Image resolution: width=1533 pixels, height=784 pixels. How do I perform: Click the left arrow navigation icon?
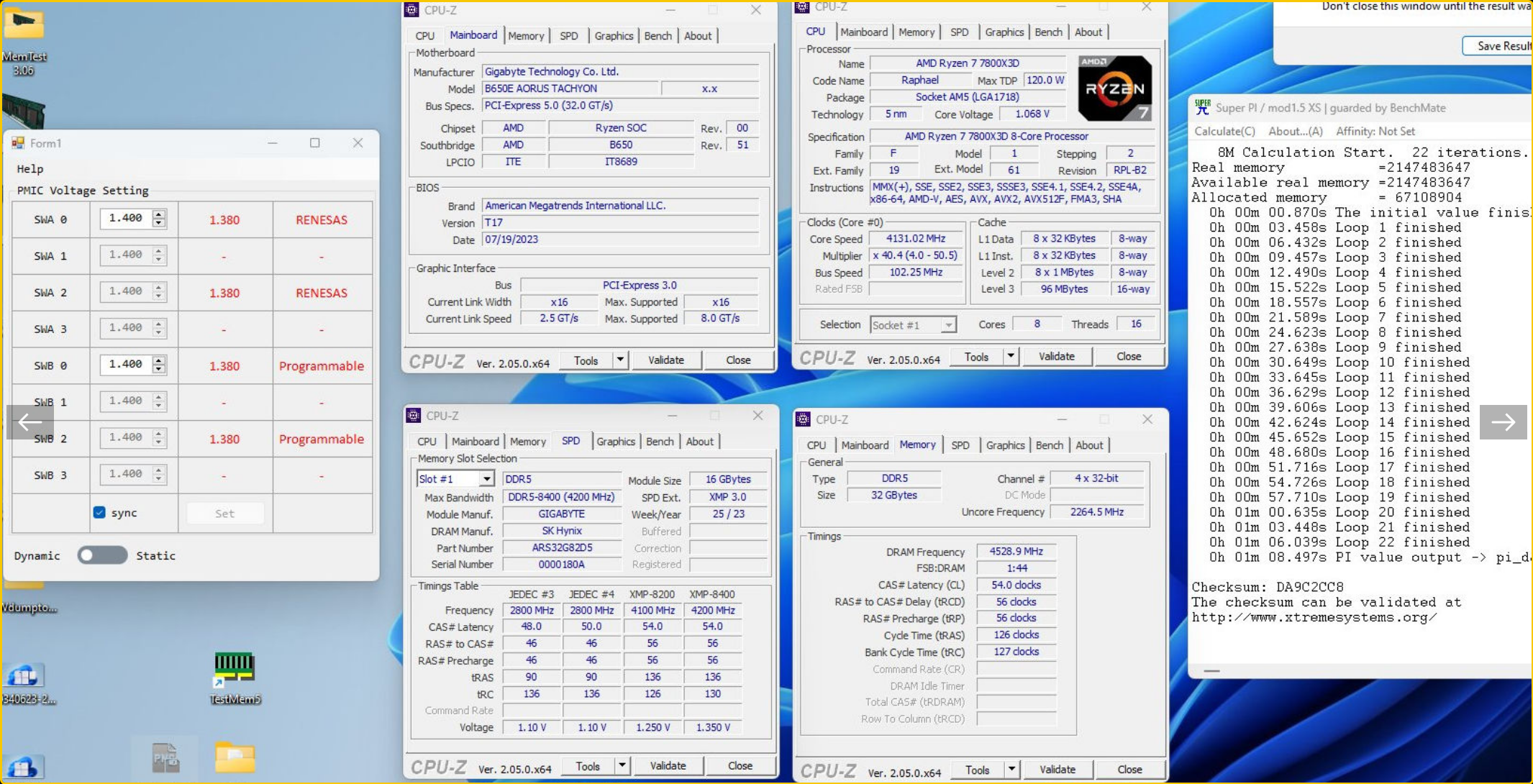click(29, 422)
